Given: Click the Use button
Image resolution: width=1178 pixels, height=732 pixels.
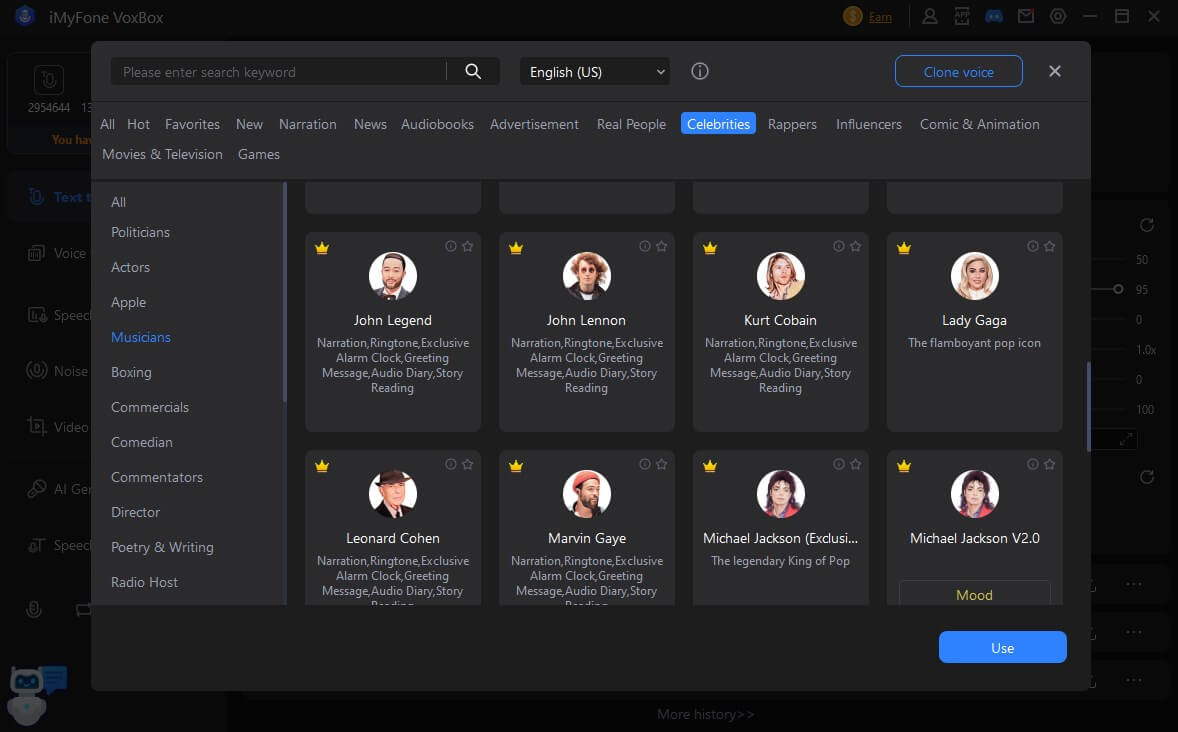Looking at the screenshot, I should [x=1002, y=647].
